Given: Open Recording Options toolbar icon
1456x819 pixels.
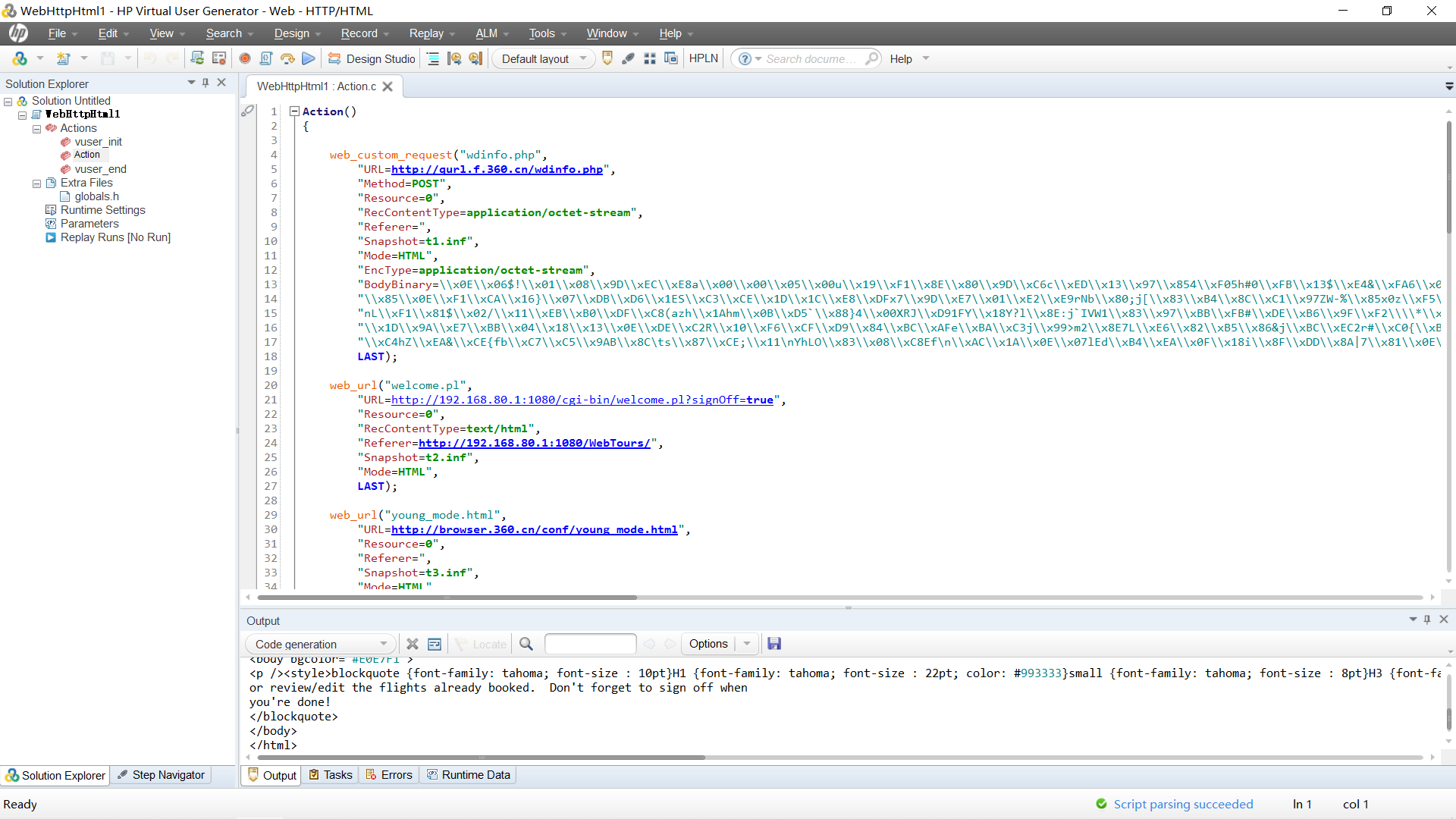Looking at the screenshot, I should click(x=219, y=58).
